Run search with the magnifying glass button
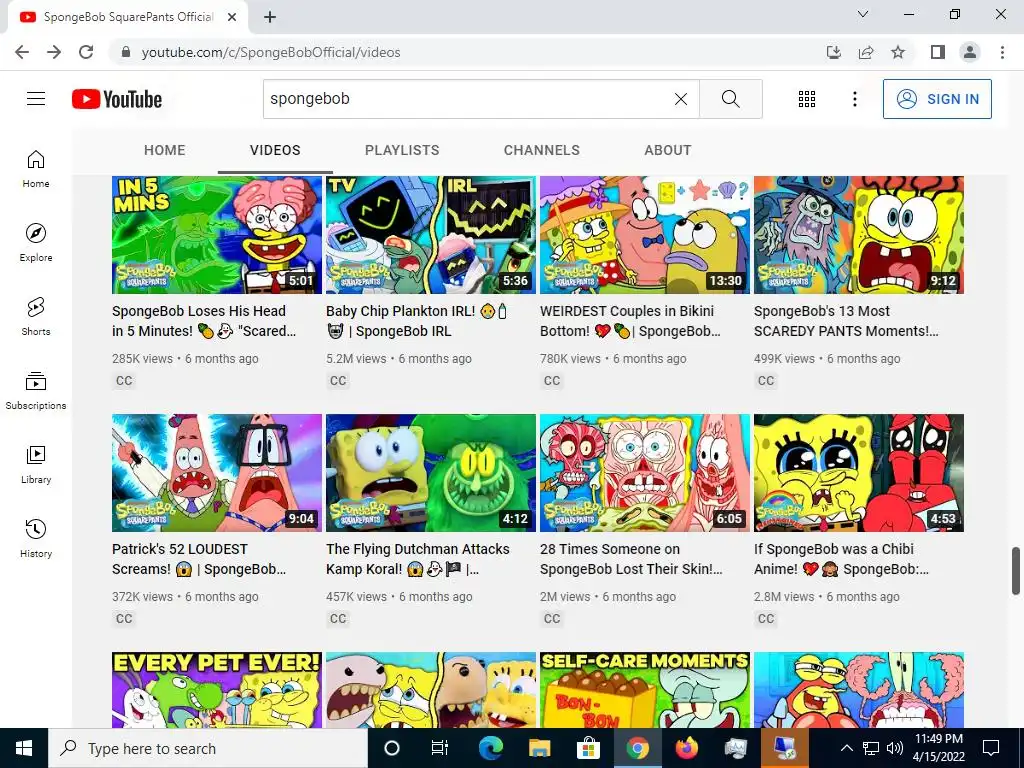The width and height of the screenshot is (1024, 768). click(x=730, y=99)
